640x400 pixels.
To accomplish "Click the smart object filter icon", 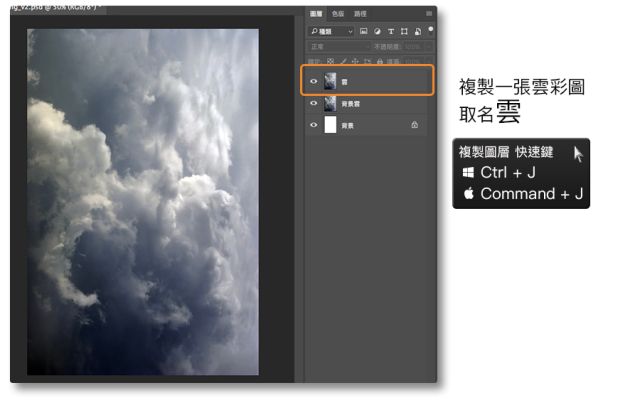I will pos(415,31).
